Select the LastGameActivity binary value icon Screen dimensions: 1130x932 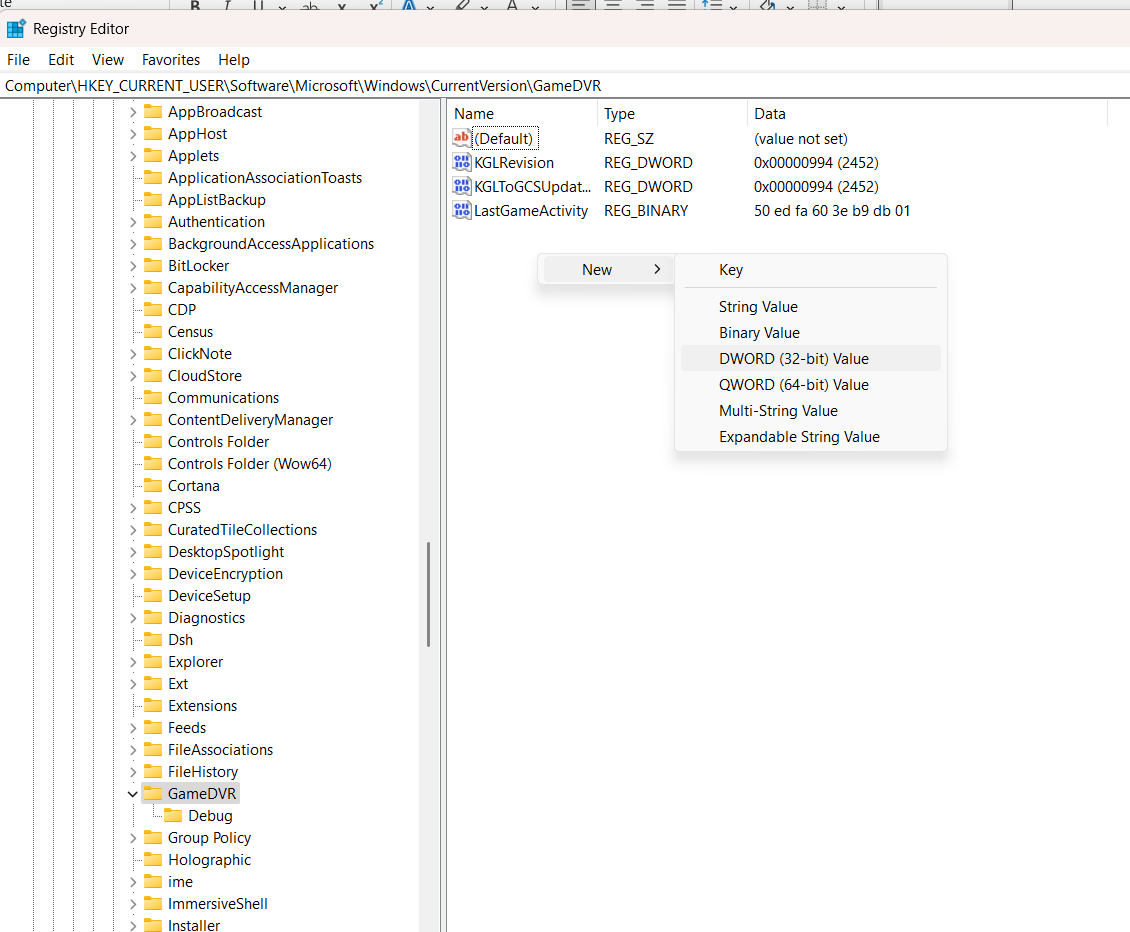461,210
